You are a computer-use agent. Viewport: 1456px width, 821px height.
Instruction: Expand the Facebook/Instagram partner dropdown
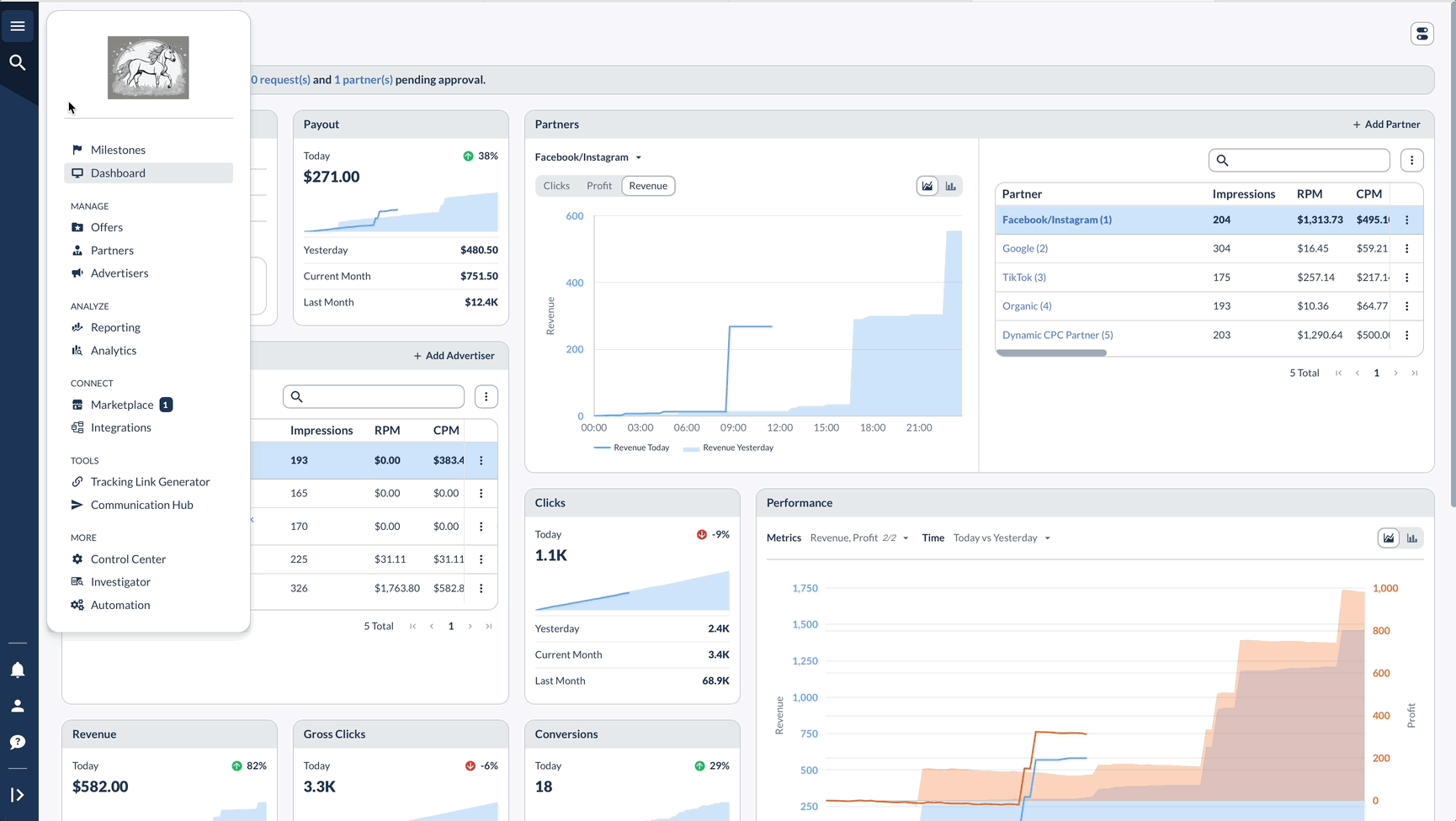[x=588, y=157]
